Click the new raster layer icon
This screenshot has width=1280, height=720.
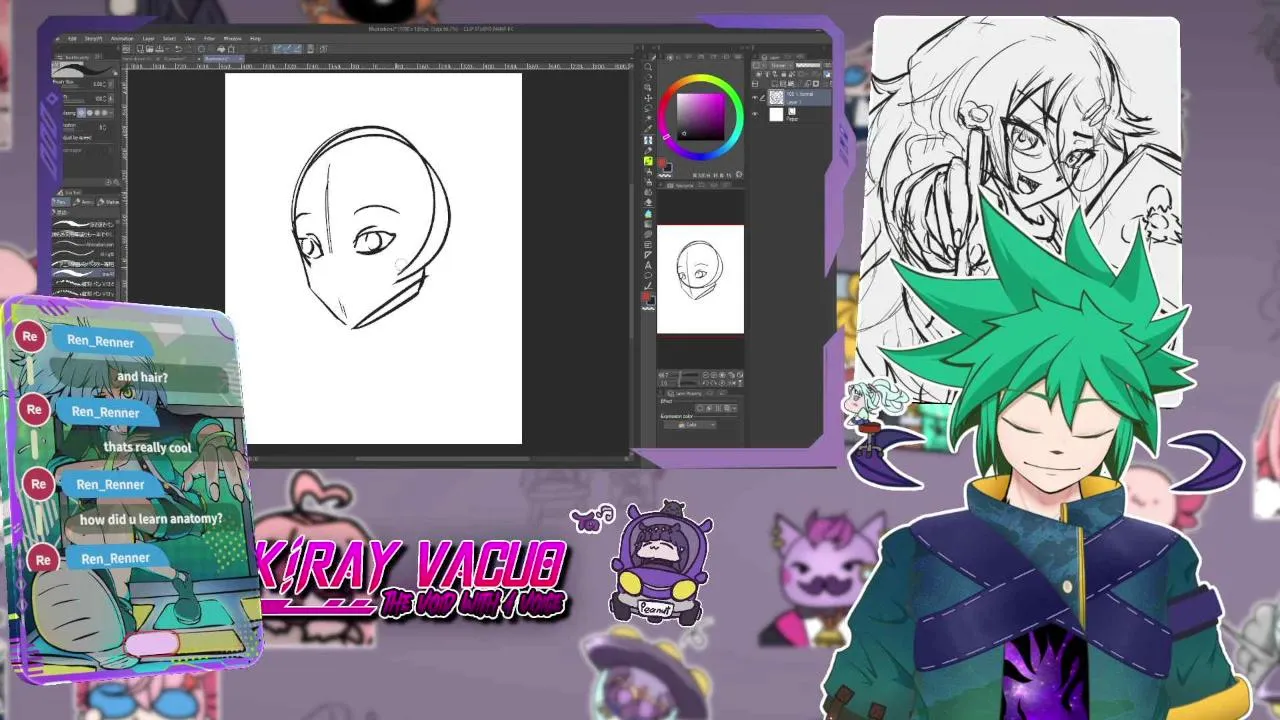[x=774, y=83]
